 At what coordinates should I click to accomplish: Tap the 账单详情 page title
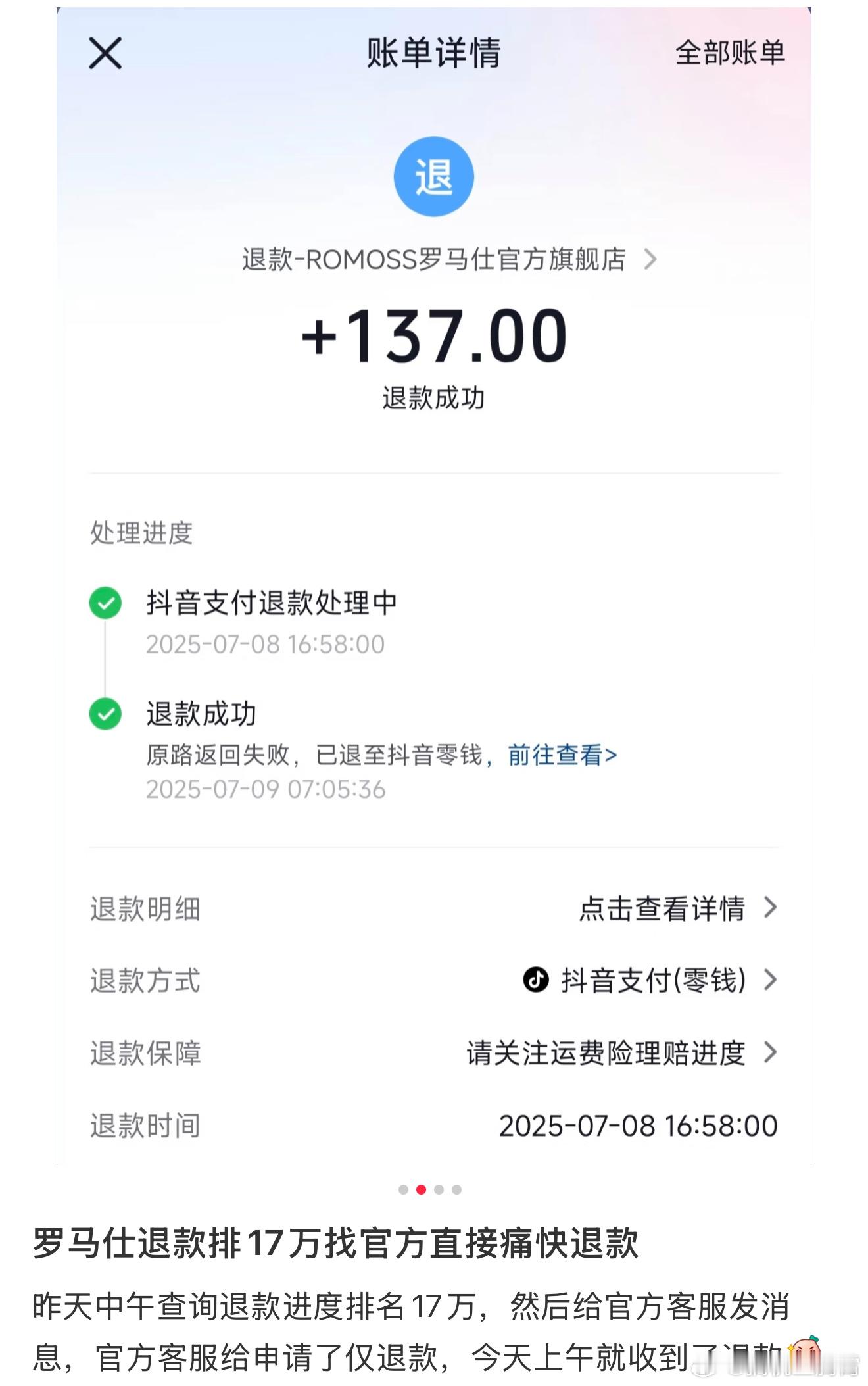[434, 53]
